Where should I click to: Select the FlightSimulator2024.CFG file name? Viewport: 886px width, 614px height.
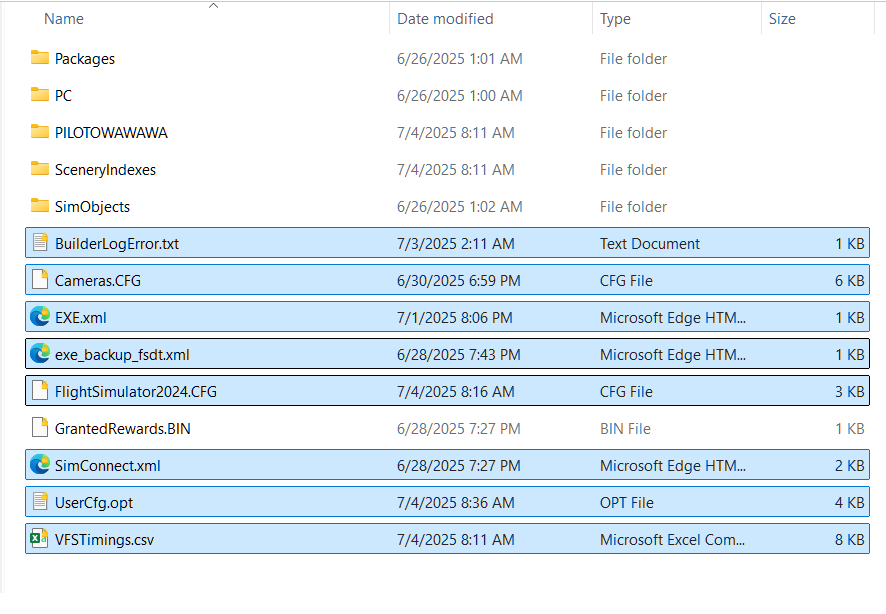tap(136, 391)
